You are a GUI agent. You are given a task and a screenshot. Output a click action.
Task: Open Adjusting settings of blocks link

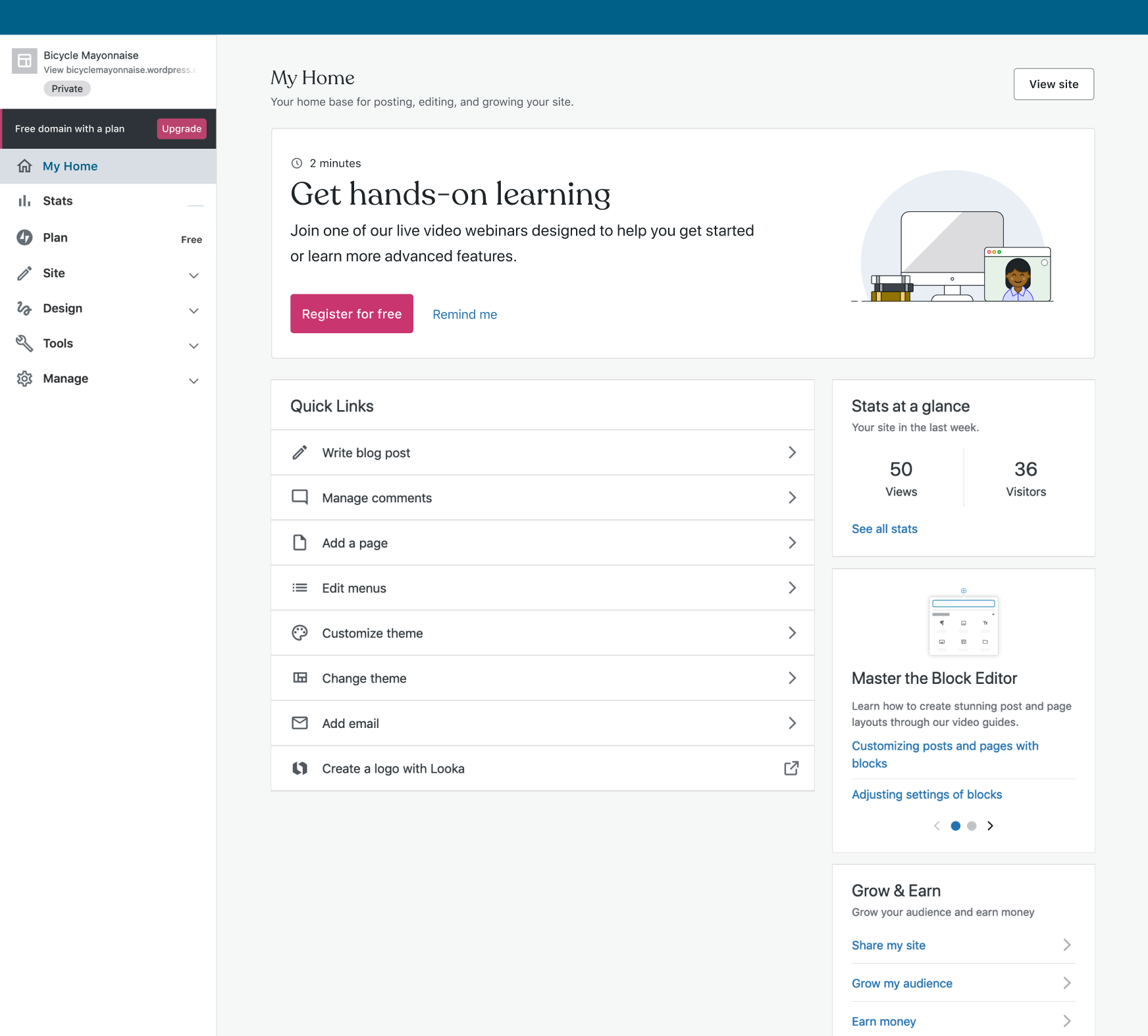[927, 794]
